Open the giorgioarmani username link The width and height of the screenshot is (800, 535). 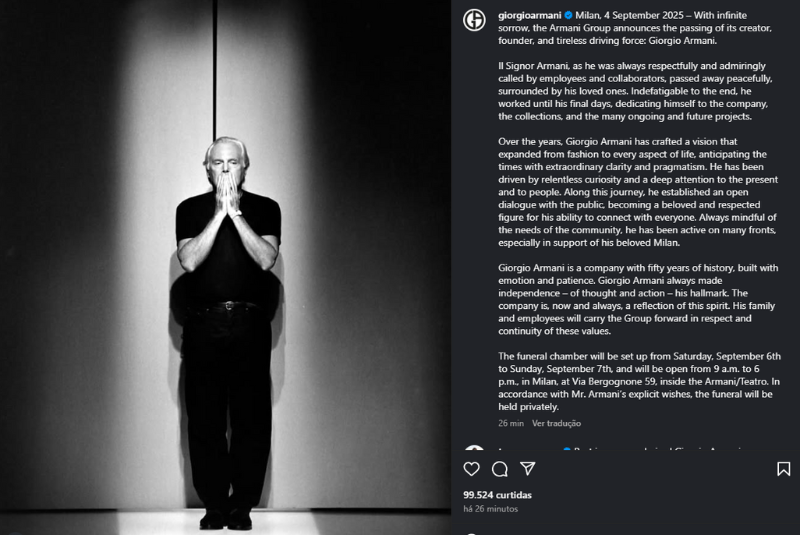(530, 15)
